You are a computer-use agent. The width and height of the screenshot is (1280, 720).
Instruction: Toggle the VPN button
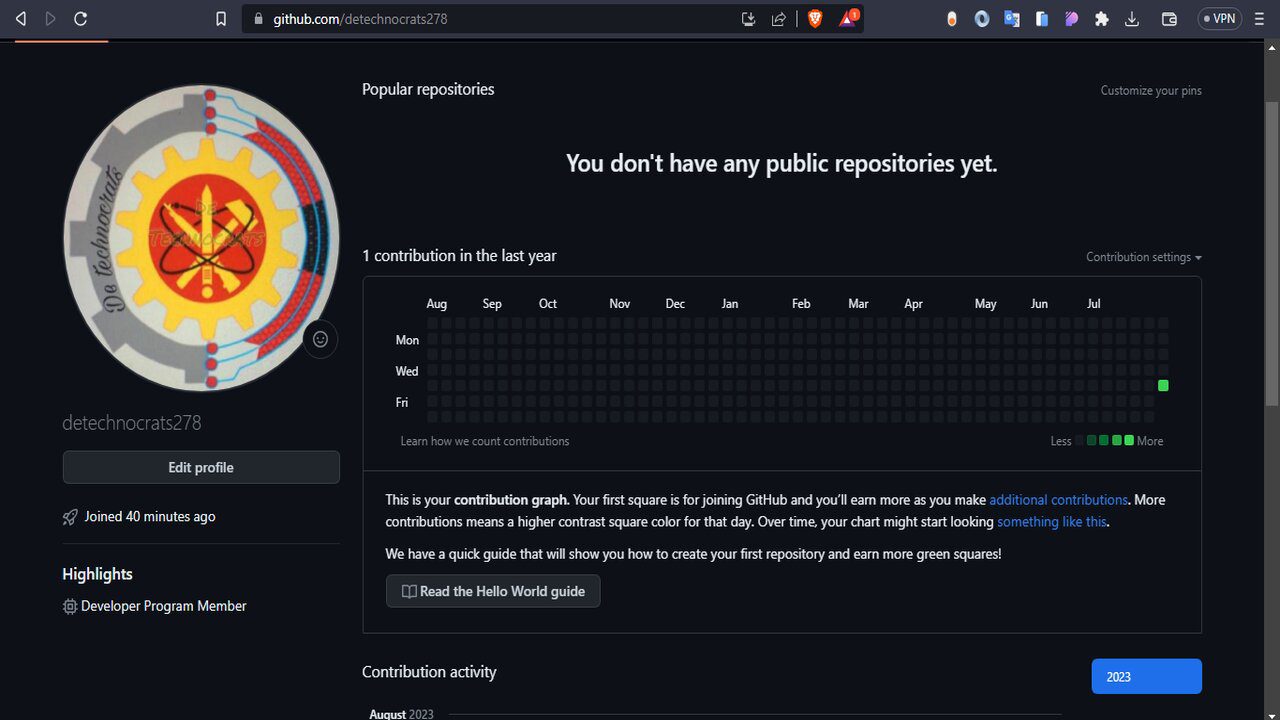[x=1219, y=18]
